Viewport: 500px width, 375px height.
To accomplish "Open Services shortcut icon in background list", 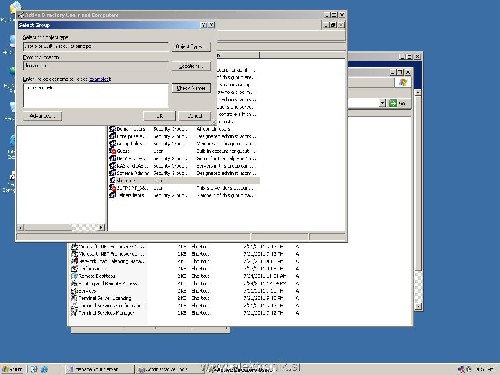I will 74,291.
